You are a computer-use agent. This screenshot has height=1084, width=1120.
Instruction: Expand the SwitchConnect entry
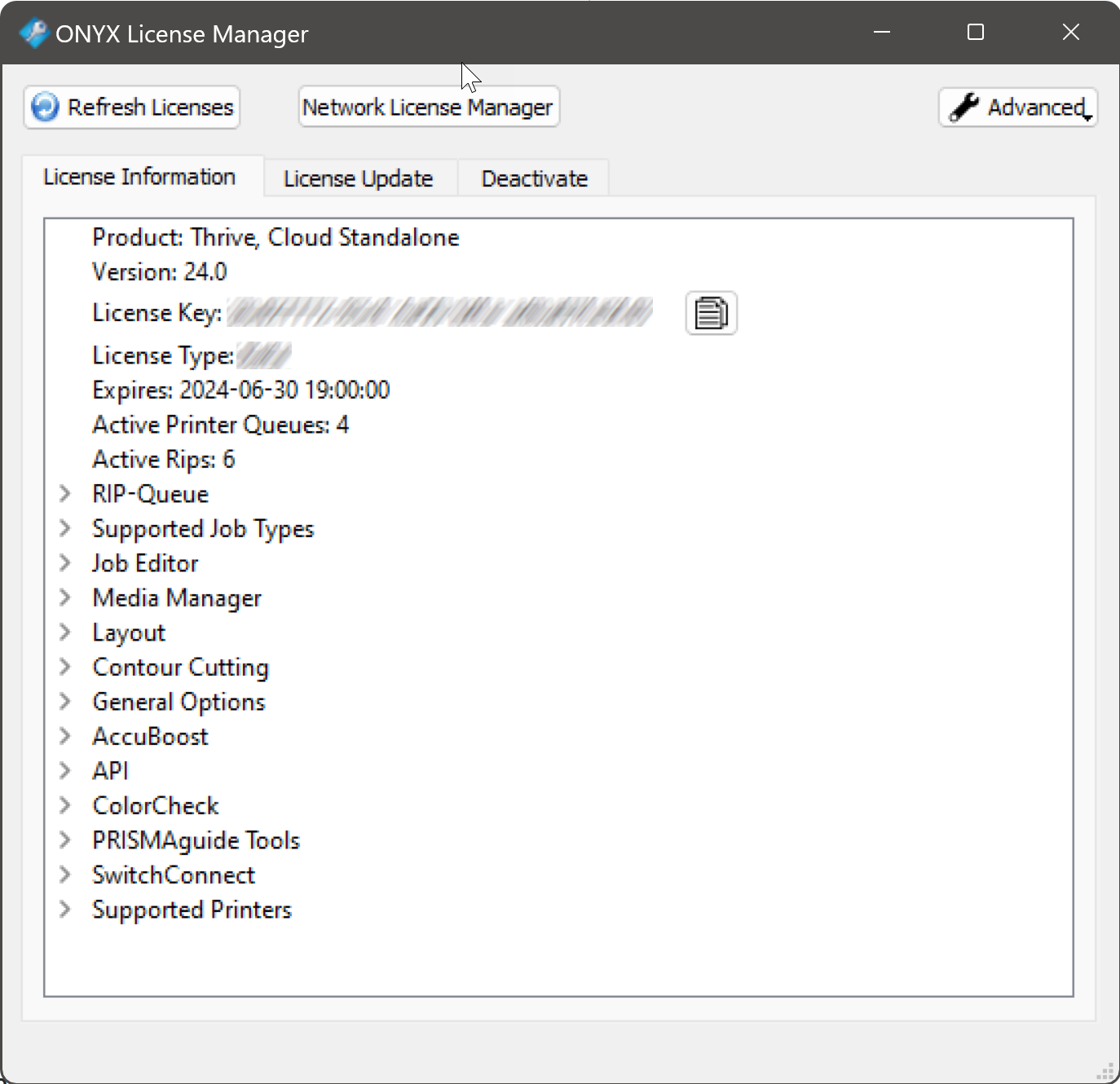point(67,875)
